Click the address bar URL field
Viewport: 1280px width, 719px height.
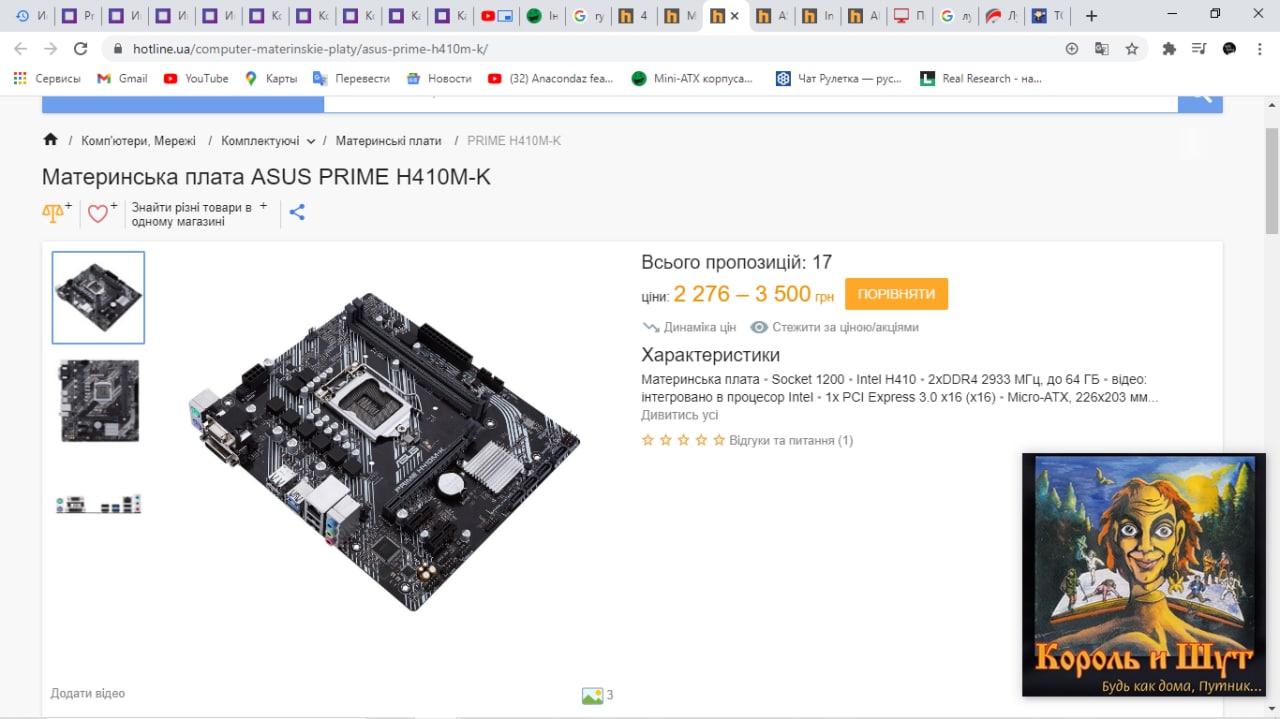point(580,48)
